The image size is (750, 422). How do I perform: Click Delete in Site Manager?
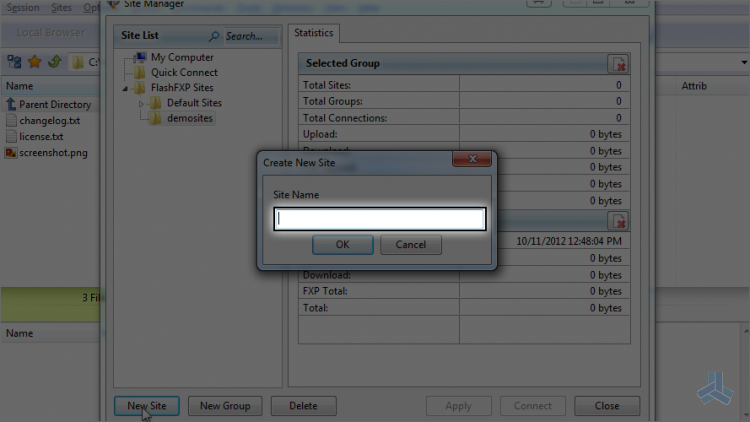pyautogui.click(x=303, y=406)
